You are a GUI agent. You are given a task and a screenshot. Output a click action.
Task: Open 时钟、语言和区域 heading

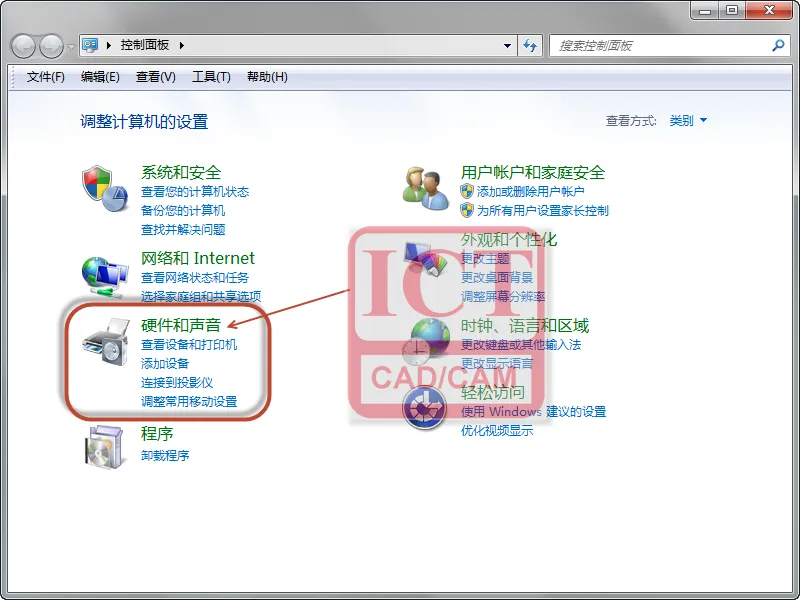click(x=525, y=326)
